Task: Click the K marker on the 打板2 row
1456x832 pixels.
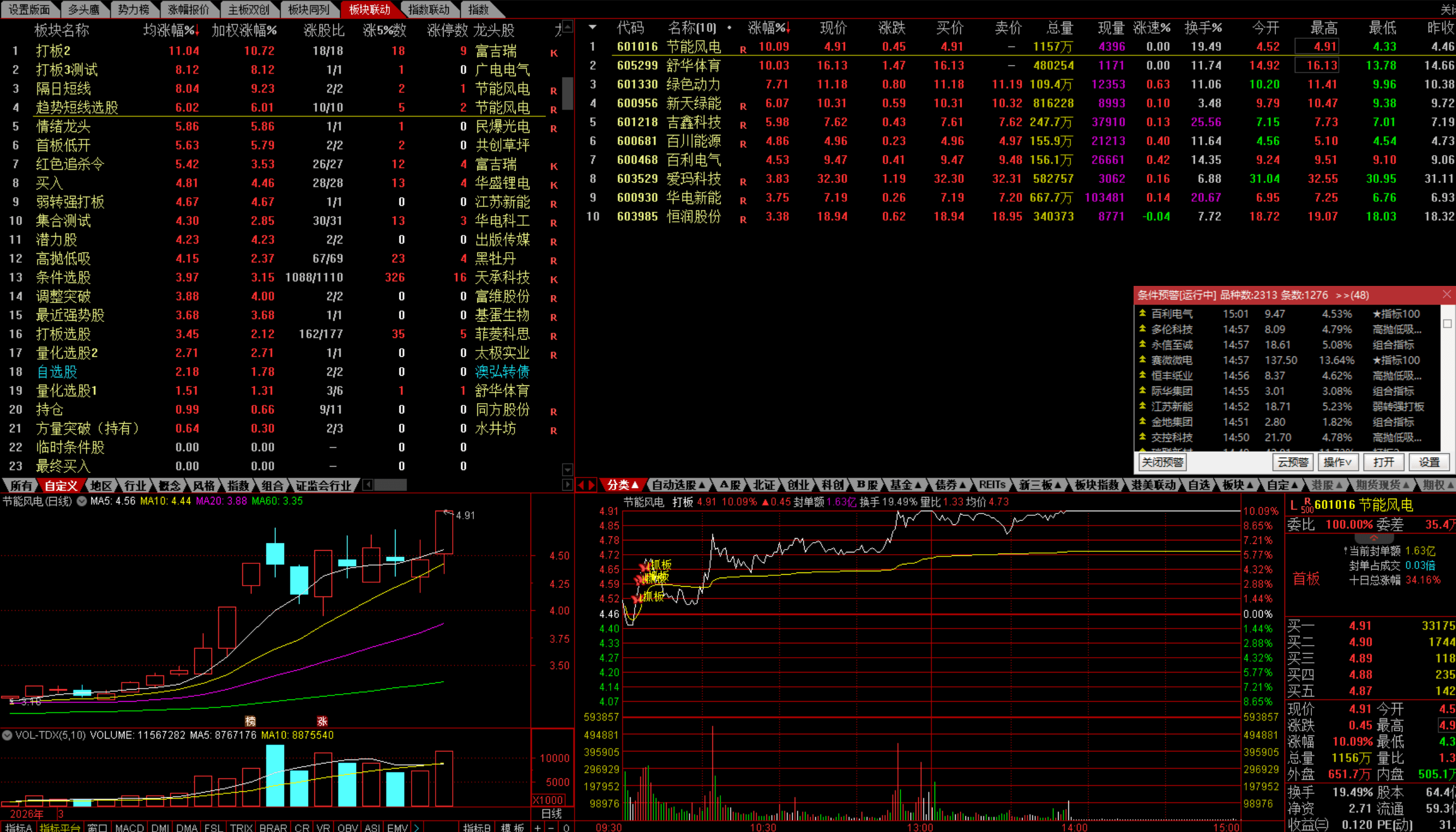Action: pyautogui.click(x=554, y=53)
